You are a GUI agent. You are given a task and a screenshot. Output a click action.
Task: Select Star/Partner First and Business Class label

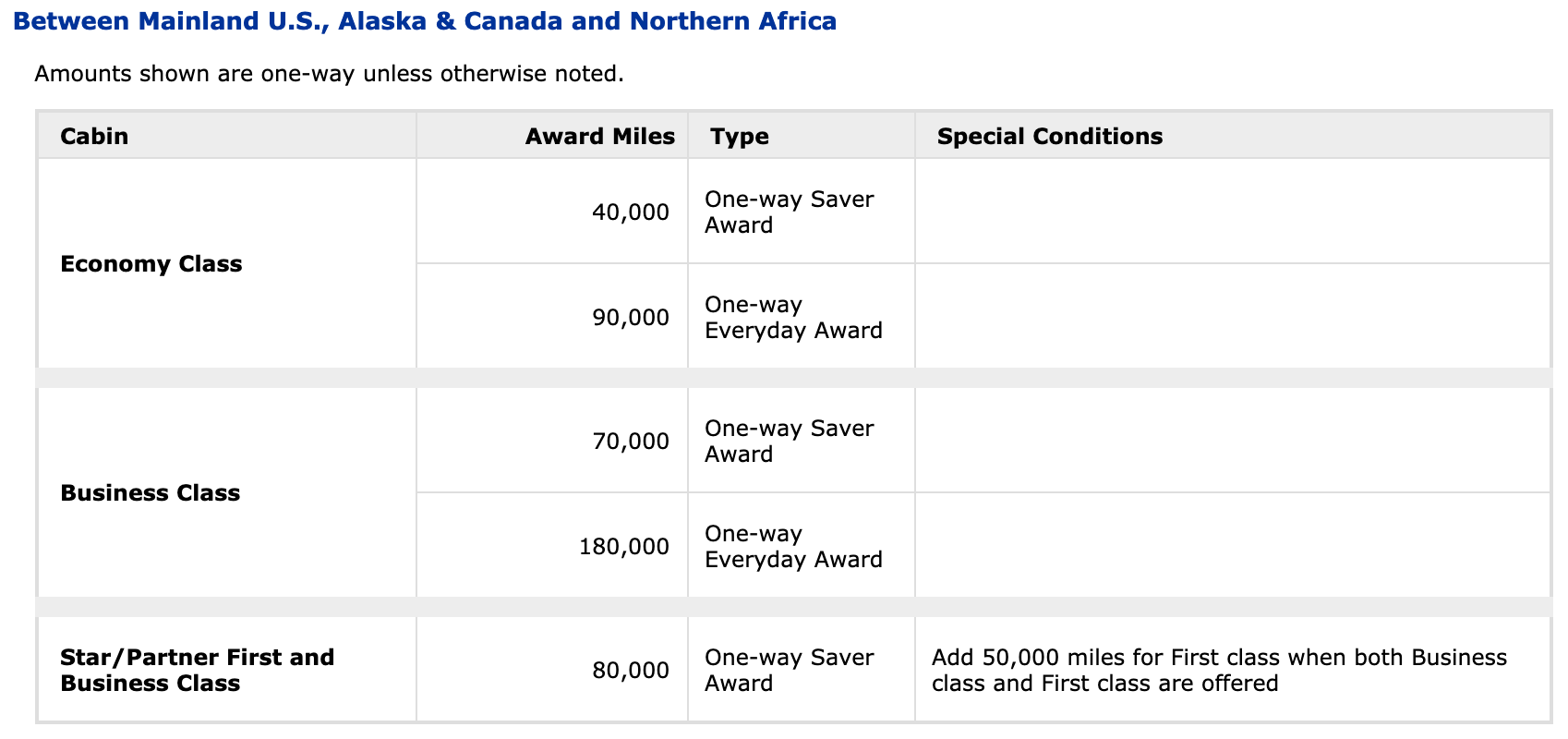[x=197, y=671]
